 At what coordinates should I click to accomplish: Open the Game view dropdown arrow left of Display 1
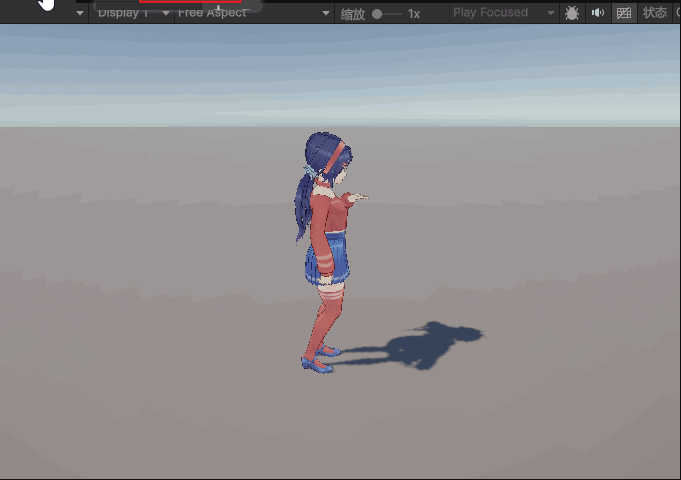click(80, 13)
